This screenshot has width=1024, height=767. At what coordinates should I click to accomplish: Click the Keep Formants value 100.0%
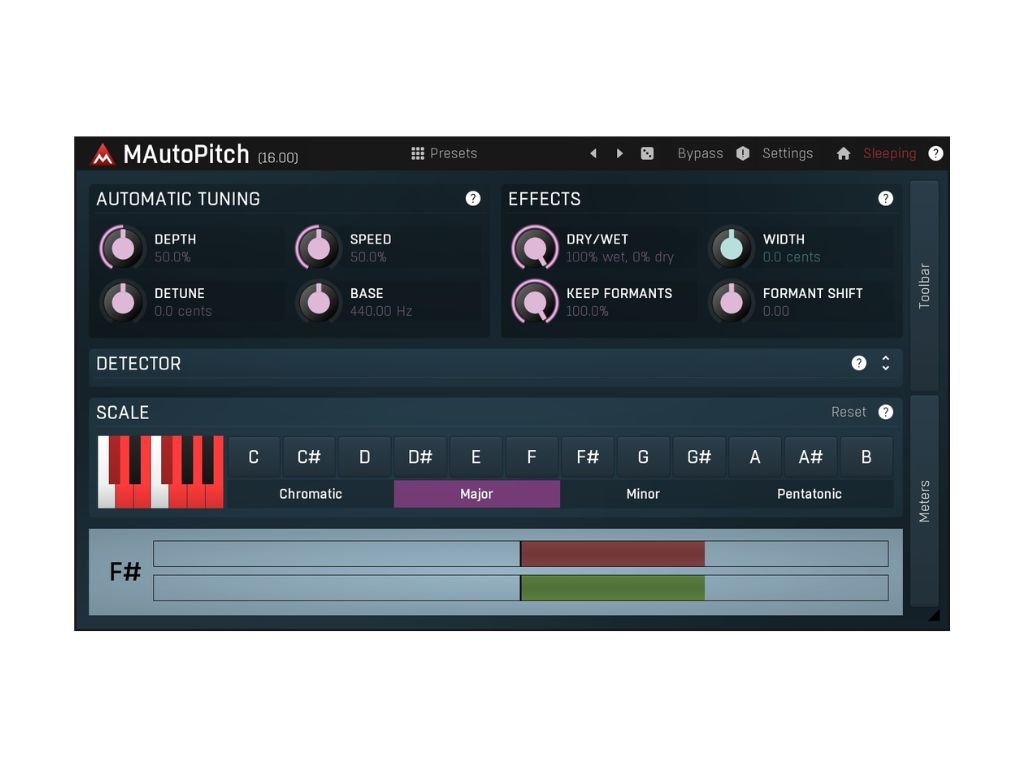pos(587,312)
